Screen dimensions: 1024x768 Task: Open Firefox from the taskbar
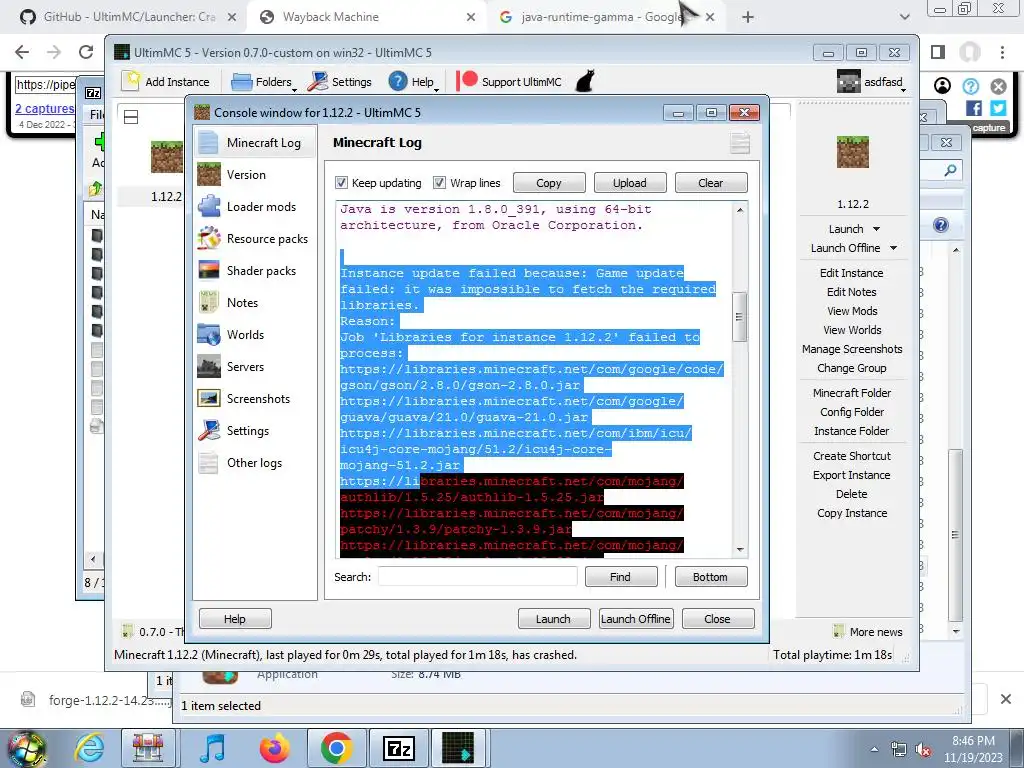coord(274,748)
